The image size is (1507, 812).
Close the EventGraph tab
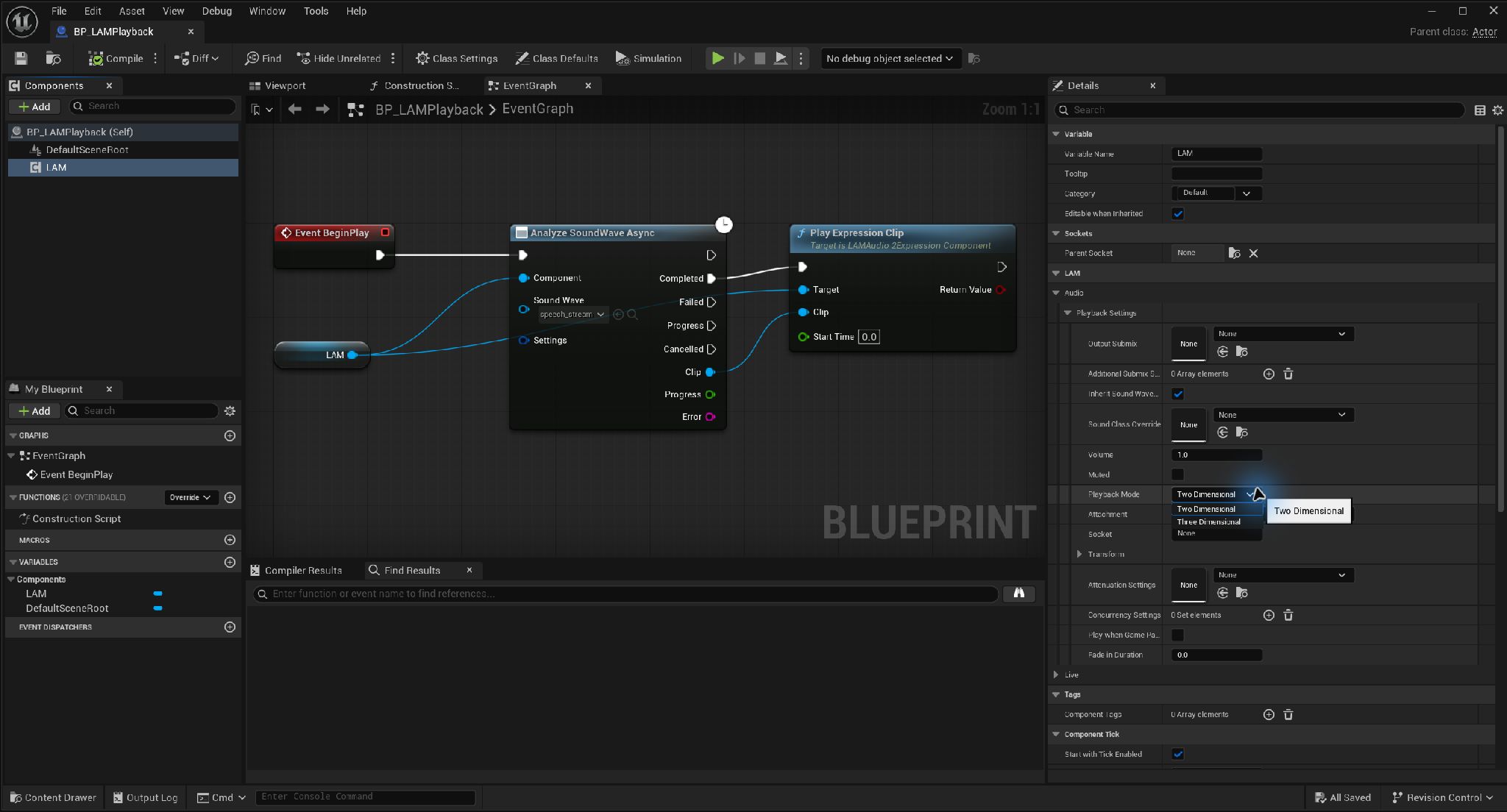(588, 85)
